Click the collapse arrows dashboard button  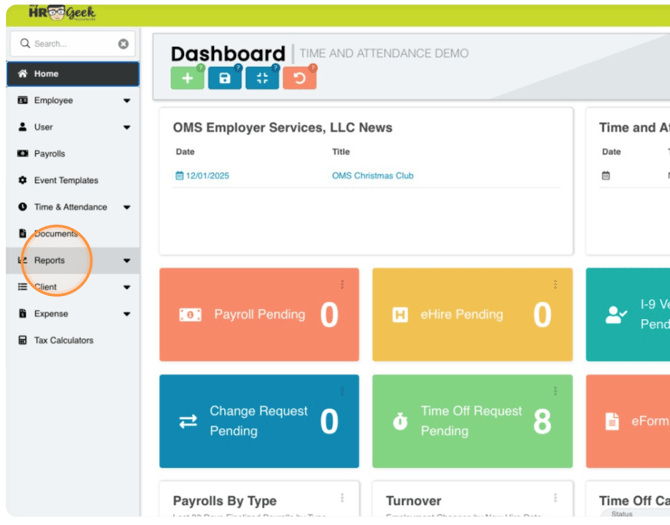click(x=262, y=78)
